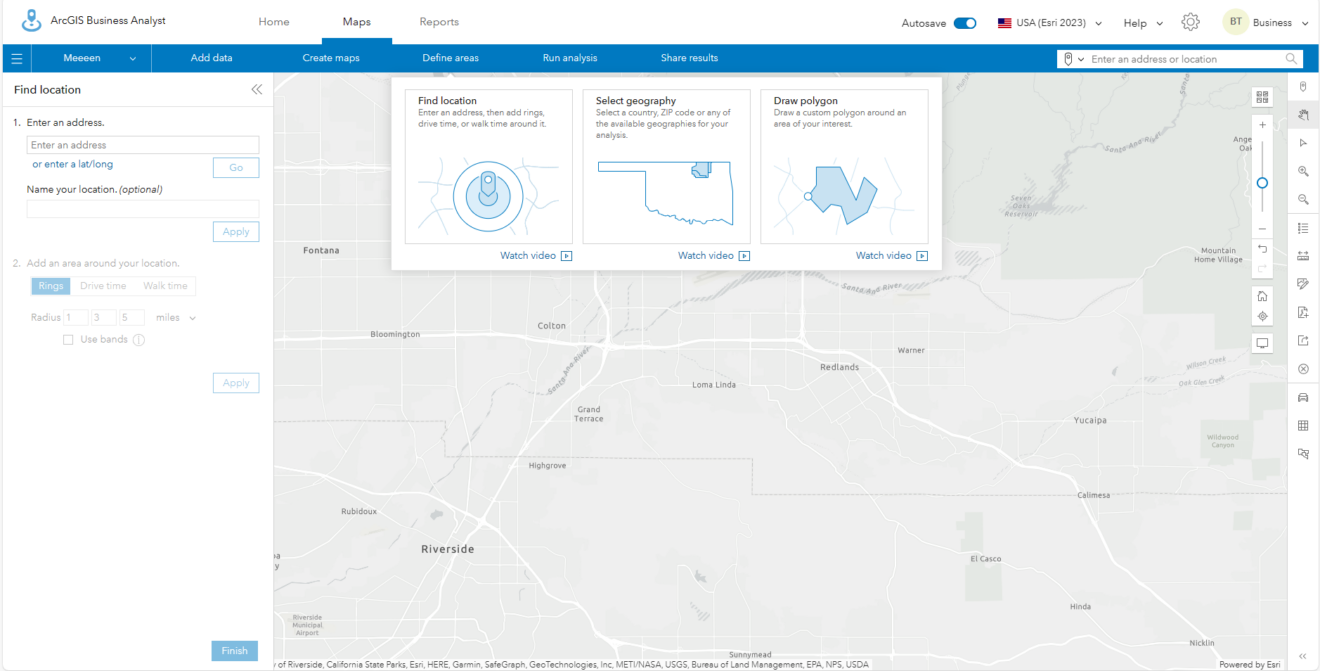Click the BT user avatar
This screenshot has width=1320, height=671.
(1236, 22)
